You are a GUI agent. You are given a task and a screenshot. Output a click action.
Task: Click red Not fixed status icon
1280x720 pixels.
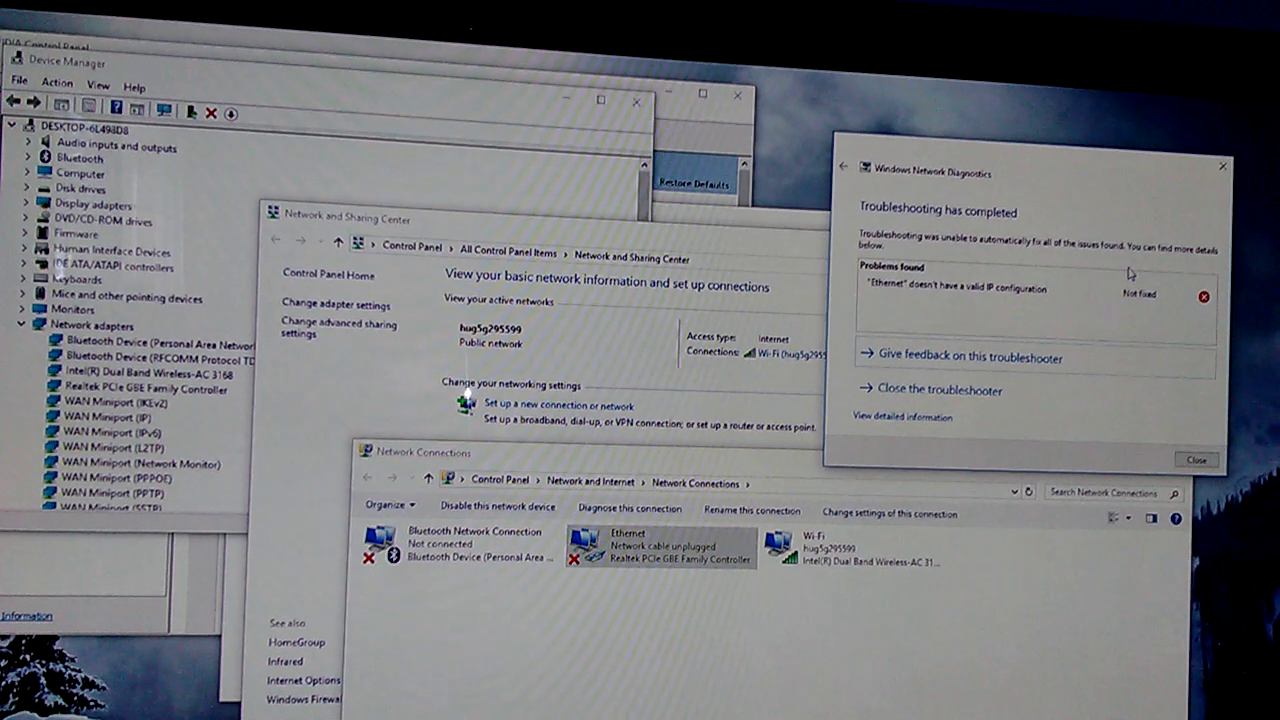click(1204, 297)
